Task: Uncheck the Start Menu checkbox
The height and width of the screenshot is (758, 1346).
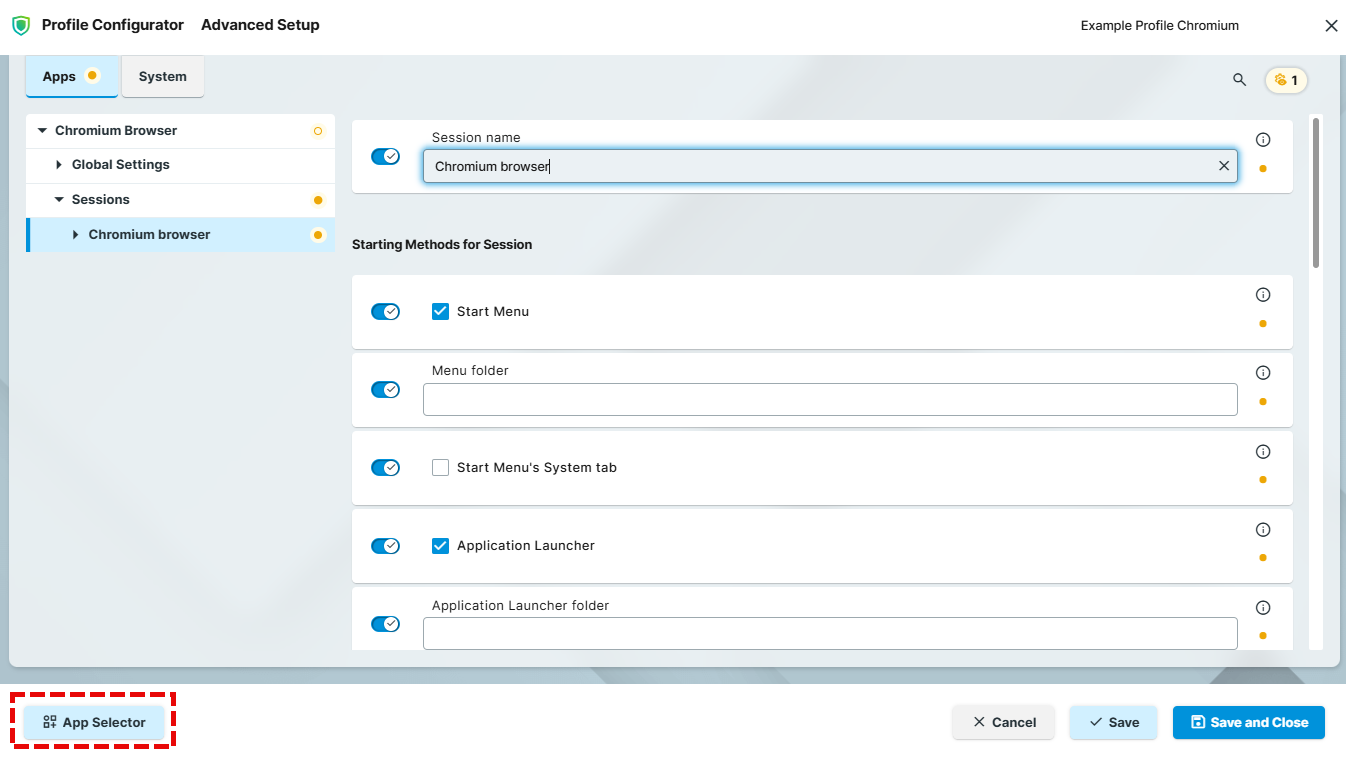Action: (440, 311)
